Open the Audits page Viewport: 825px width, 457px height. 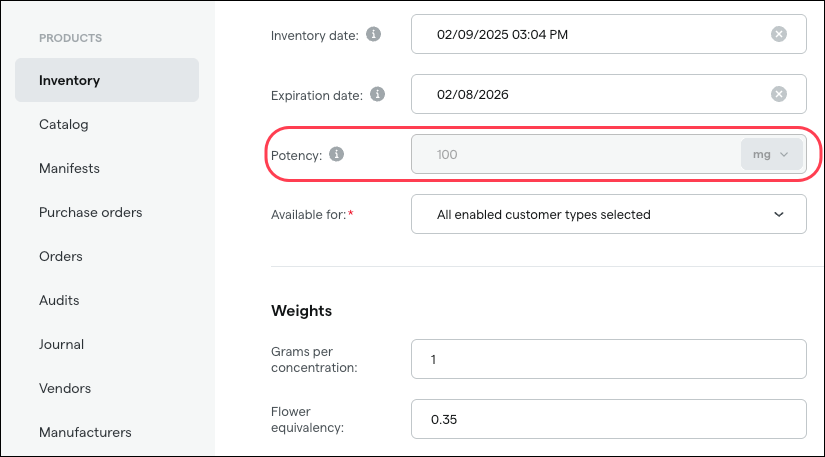pos(59,300)
